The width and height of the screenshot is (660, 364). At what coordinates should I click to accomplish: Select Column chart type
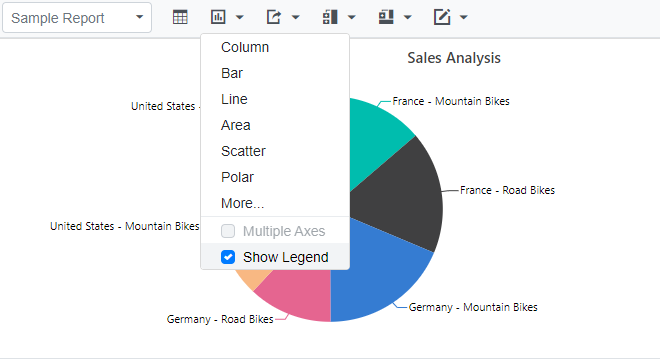pos(275,47)
